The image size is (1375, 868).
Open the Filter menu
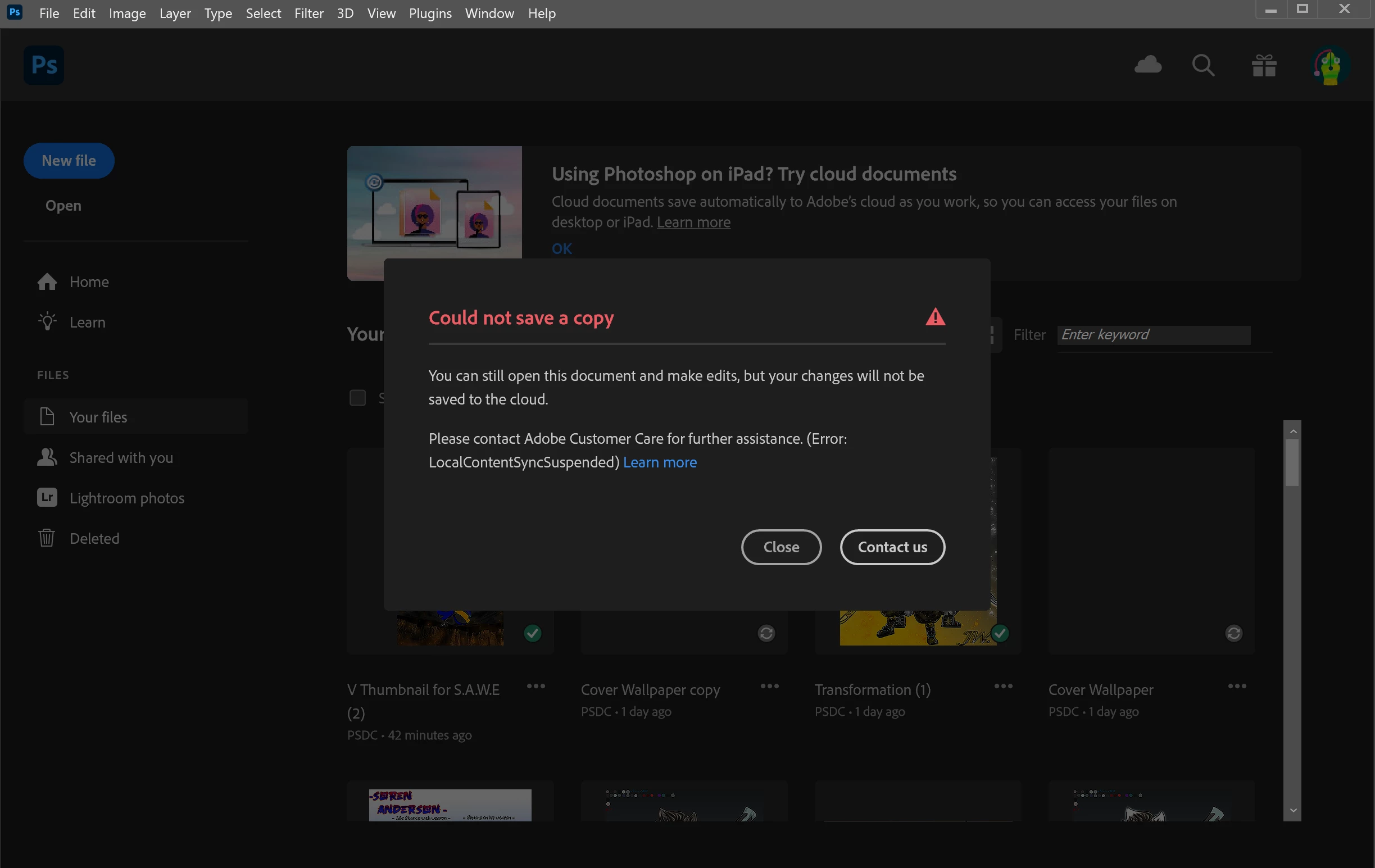coord(308,13)
